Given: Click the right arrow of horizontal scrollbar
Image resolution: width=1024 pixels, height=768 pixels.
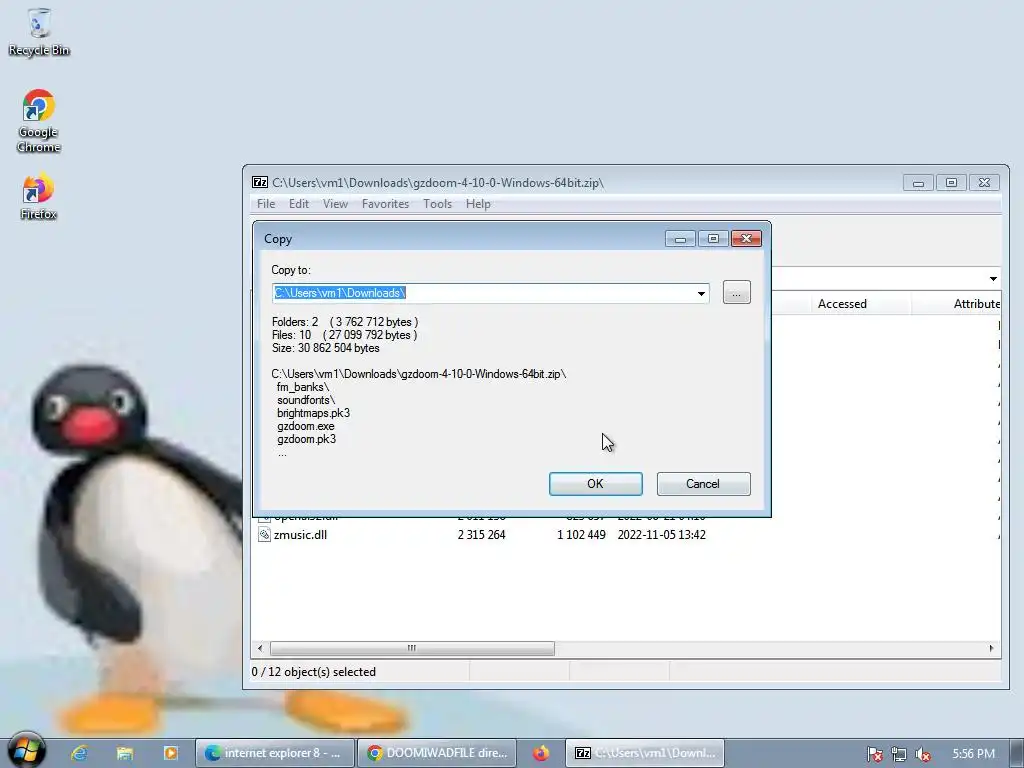Looking at the screenshot, I should 991,648.
